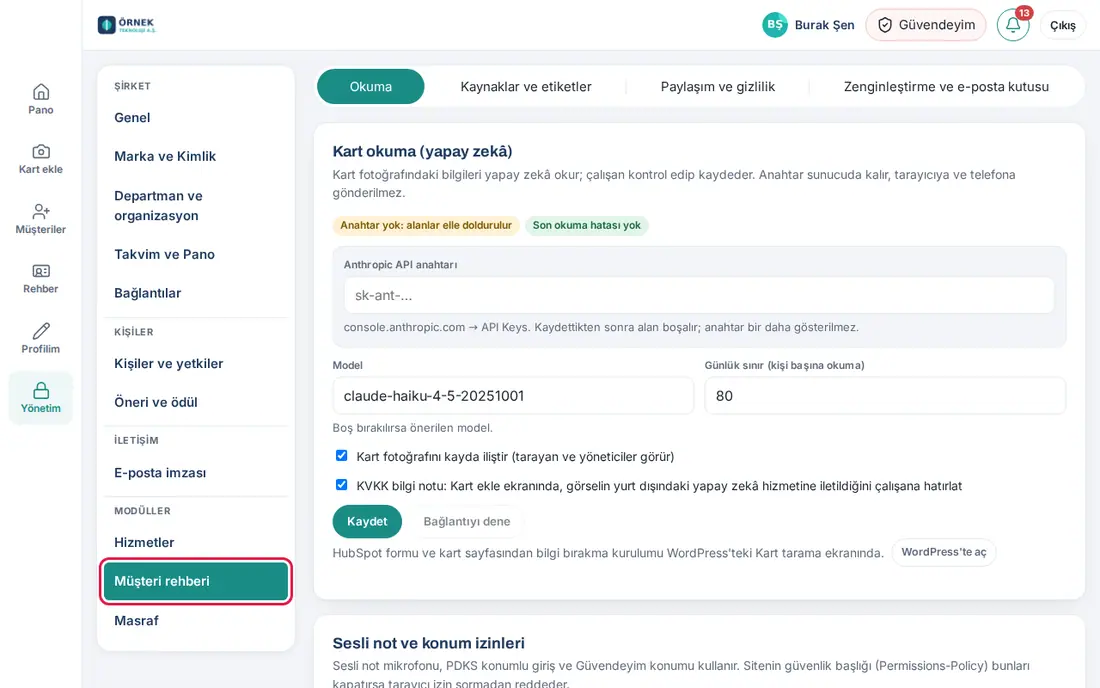The height and width of the screenshot is (688, 1100).
Task: Open Müşteriler via the person-plus icon
Action: (x=41, y=211)
